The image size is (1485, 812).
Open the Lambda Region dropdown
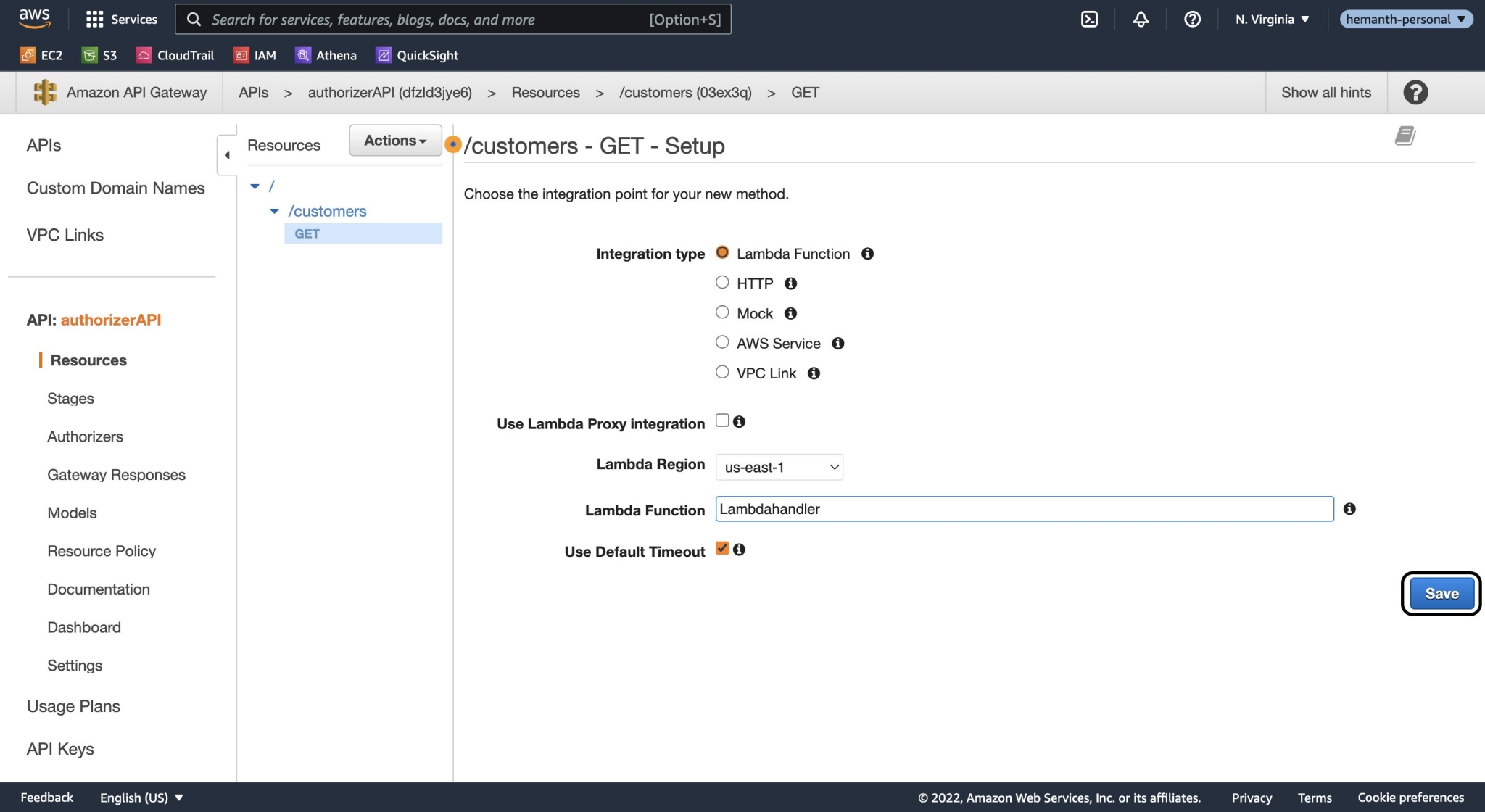click(x=779, y=467)
